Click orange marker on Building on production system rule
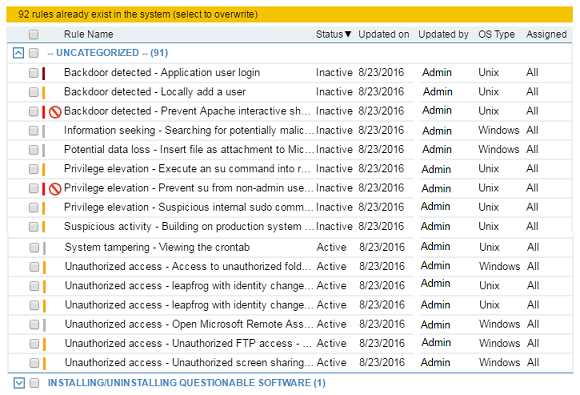This screenshot has height=395, width=580. pyautogui.click(x=44, y=226)
